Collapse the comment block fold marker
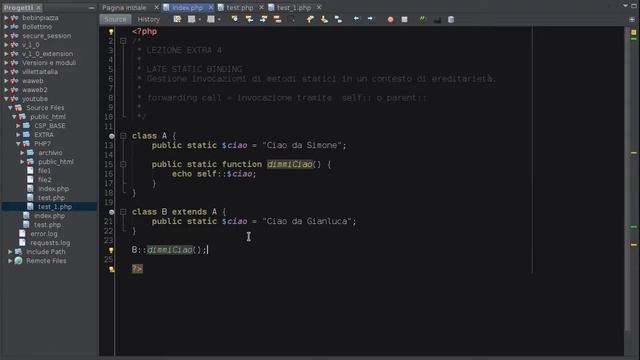 point(123,41)
